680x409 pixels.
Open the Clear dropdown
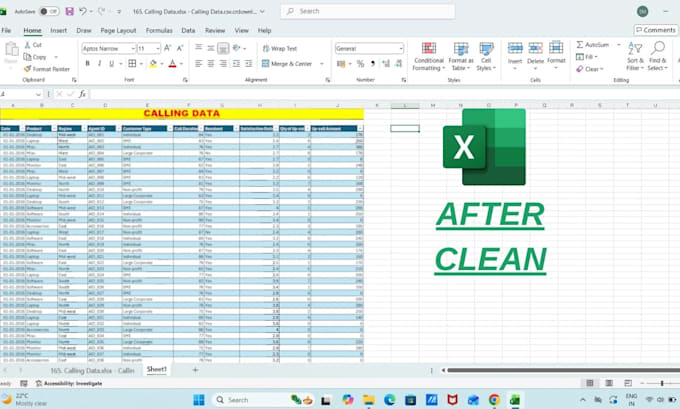tap(590, 69)
